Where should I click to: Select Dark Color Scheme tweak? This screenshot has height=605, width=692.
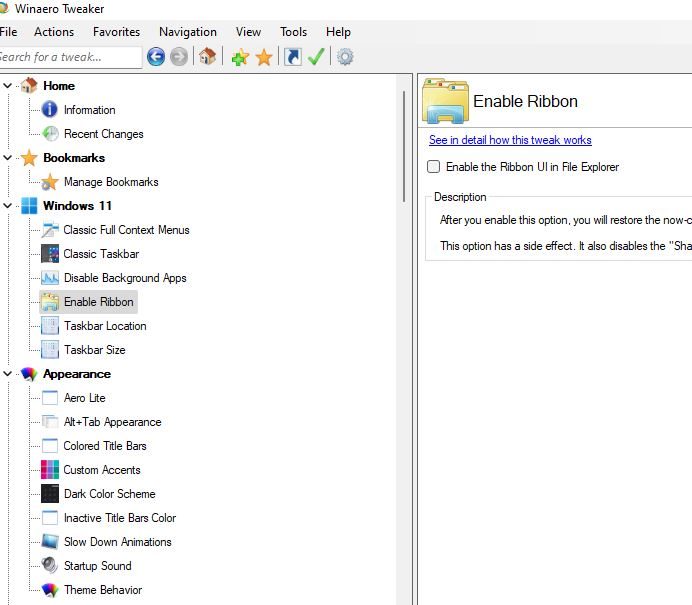110,494
